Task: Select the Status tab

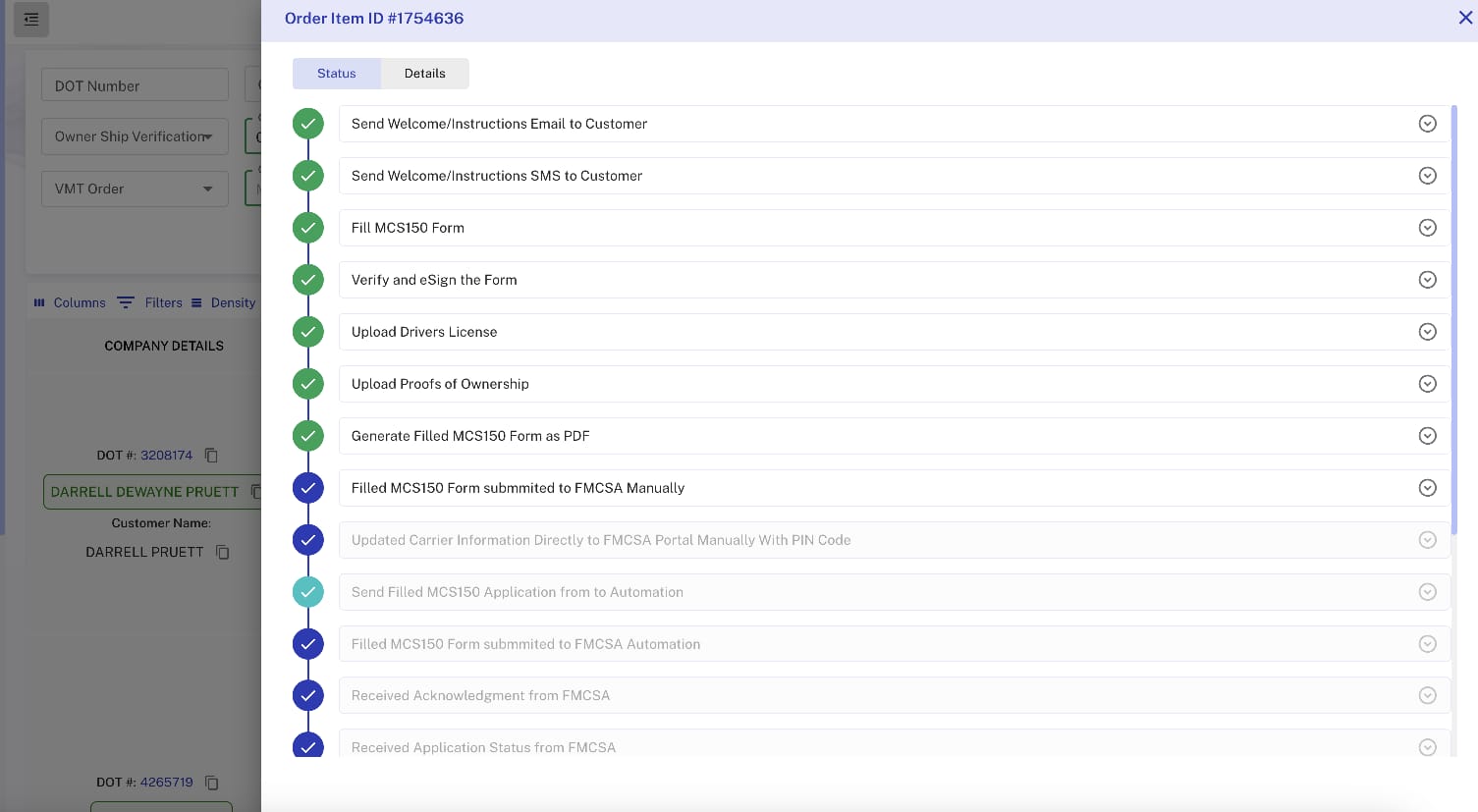Action: (336, 74)
